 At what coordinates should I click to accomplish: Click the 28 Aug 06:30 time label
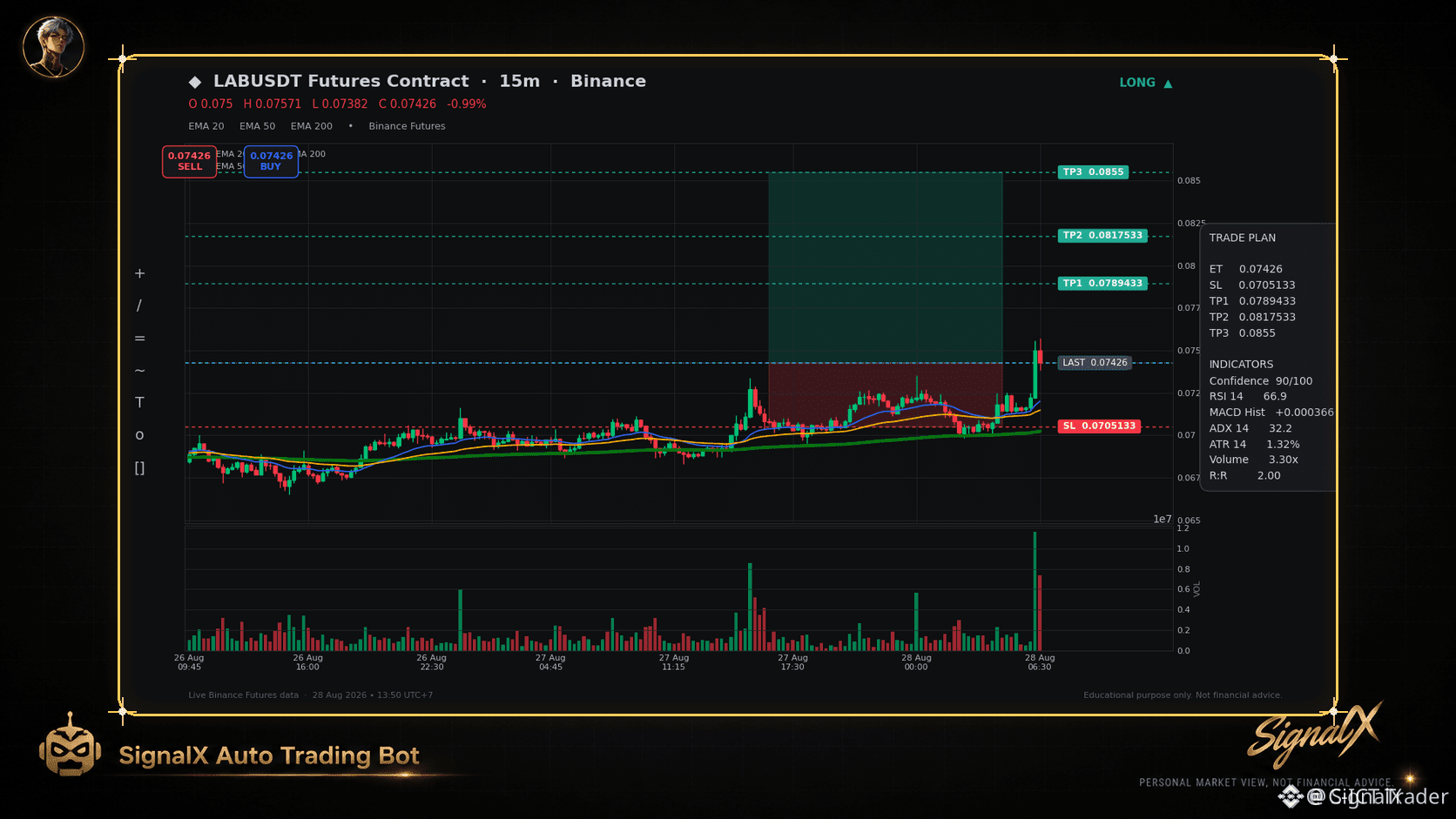pos(1040,662)
